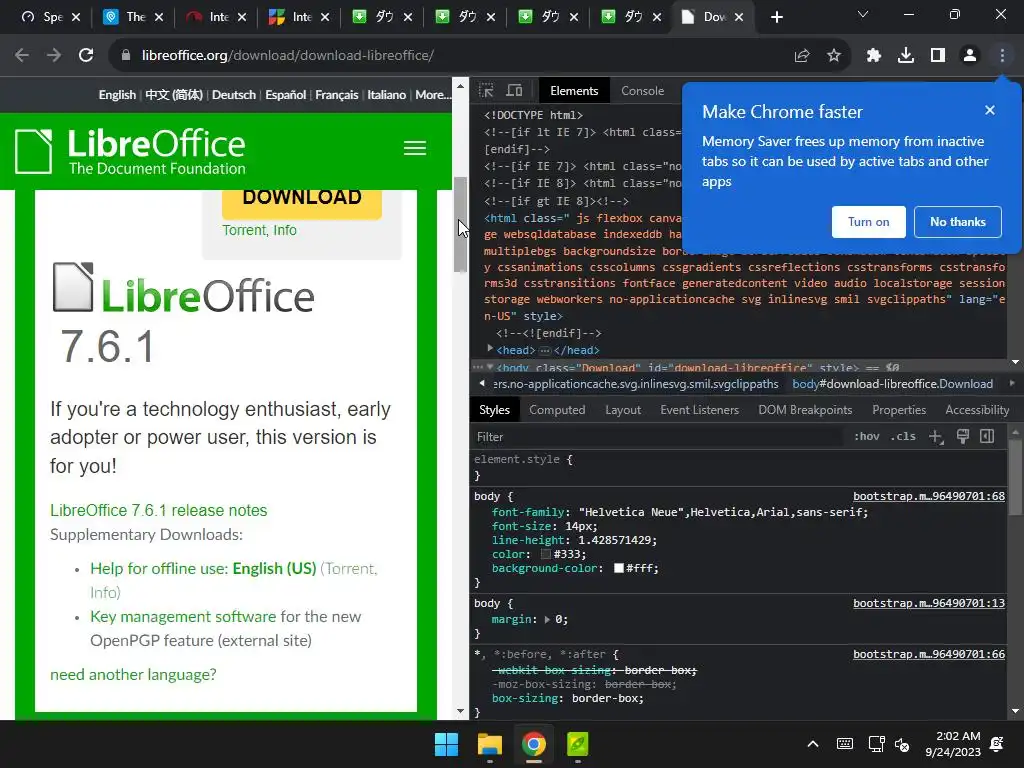Open the Layout tab

pyautogui.click(x=623, y=410)
